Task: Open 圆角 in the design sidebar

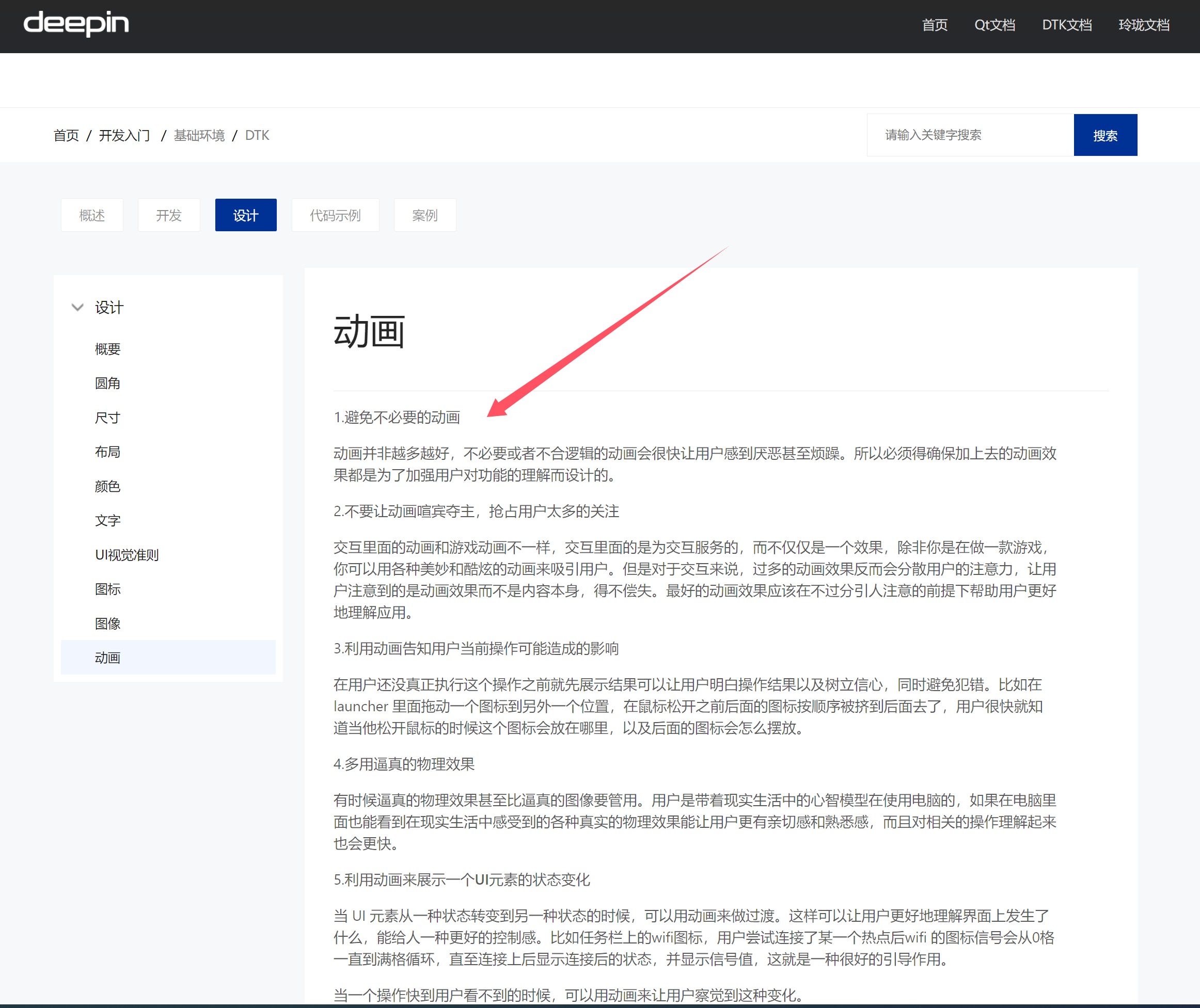Action: [x=107, y=383]
